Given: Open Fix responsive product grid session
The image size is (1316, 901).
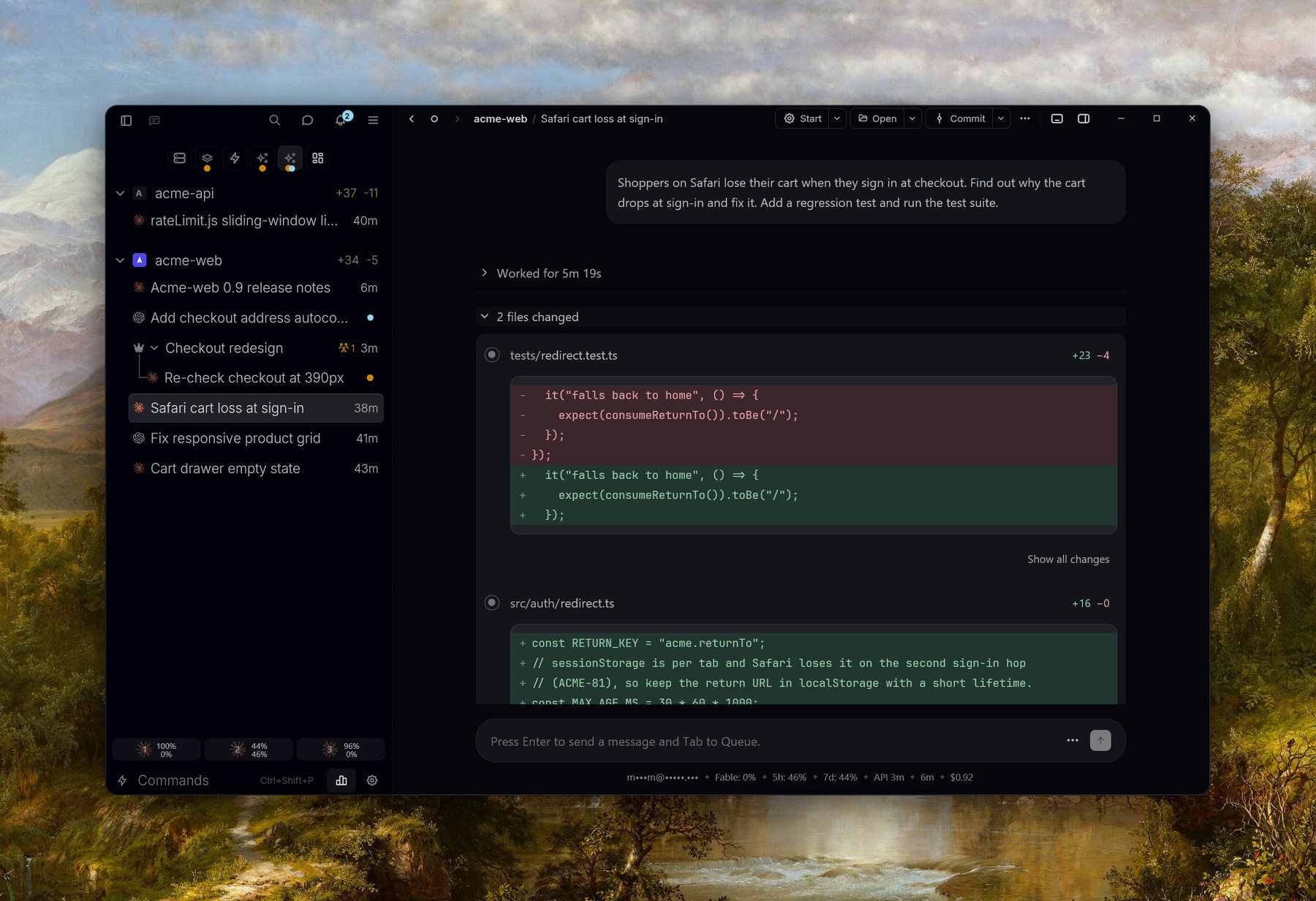Looking at the screenshot, I should click(256, 438).
